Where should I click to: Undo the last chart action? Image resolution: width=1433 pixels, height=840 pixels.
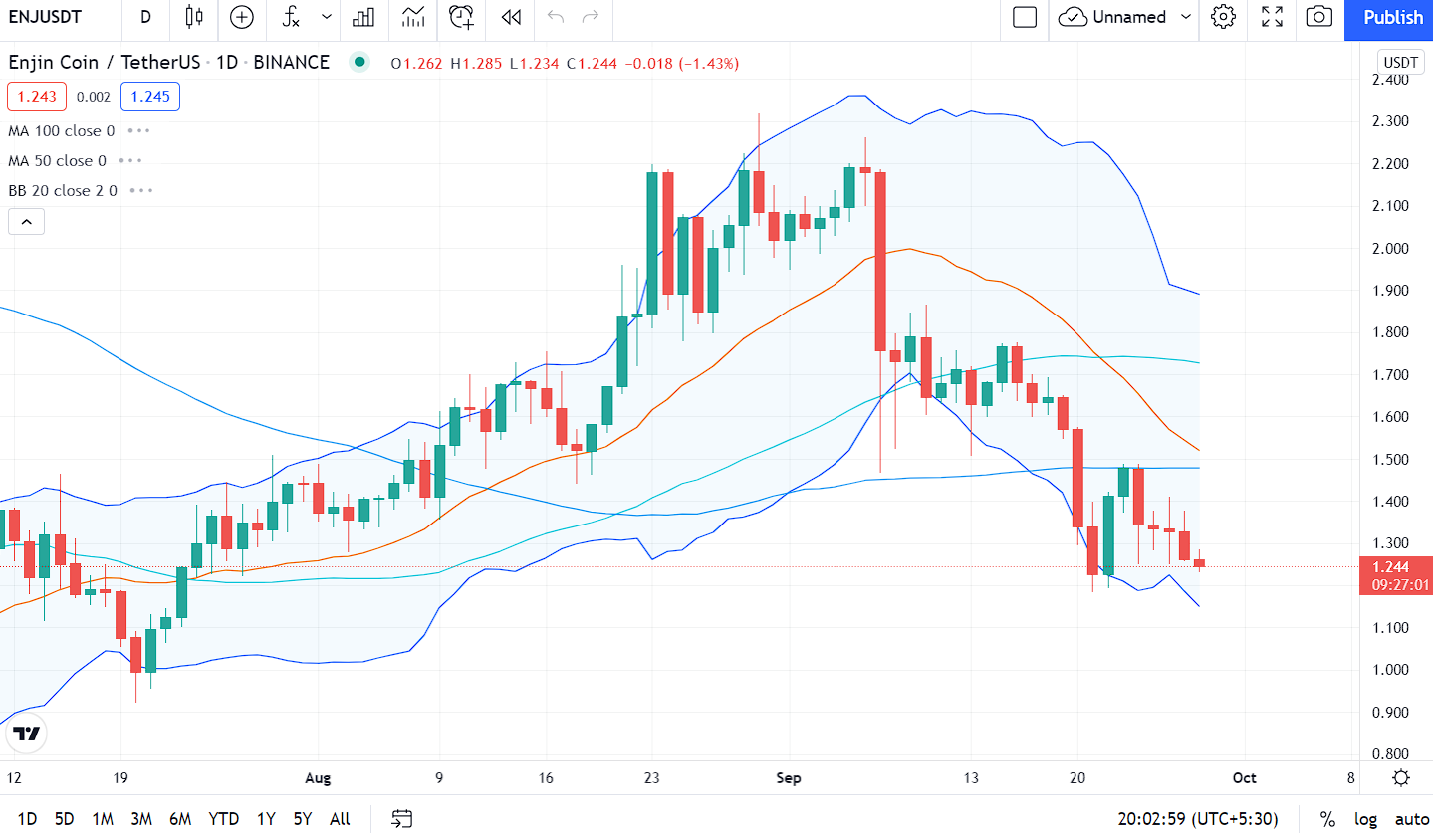click(556, 17)
